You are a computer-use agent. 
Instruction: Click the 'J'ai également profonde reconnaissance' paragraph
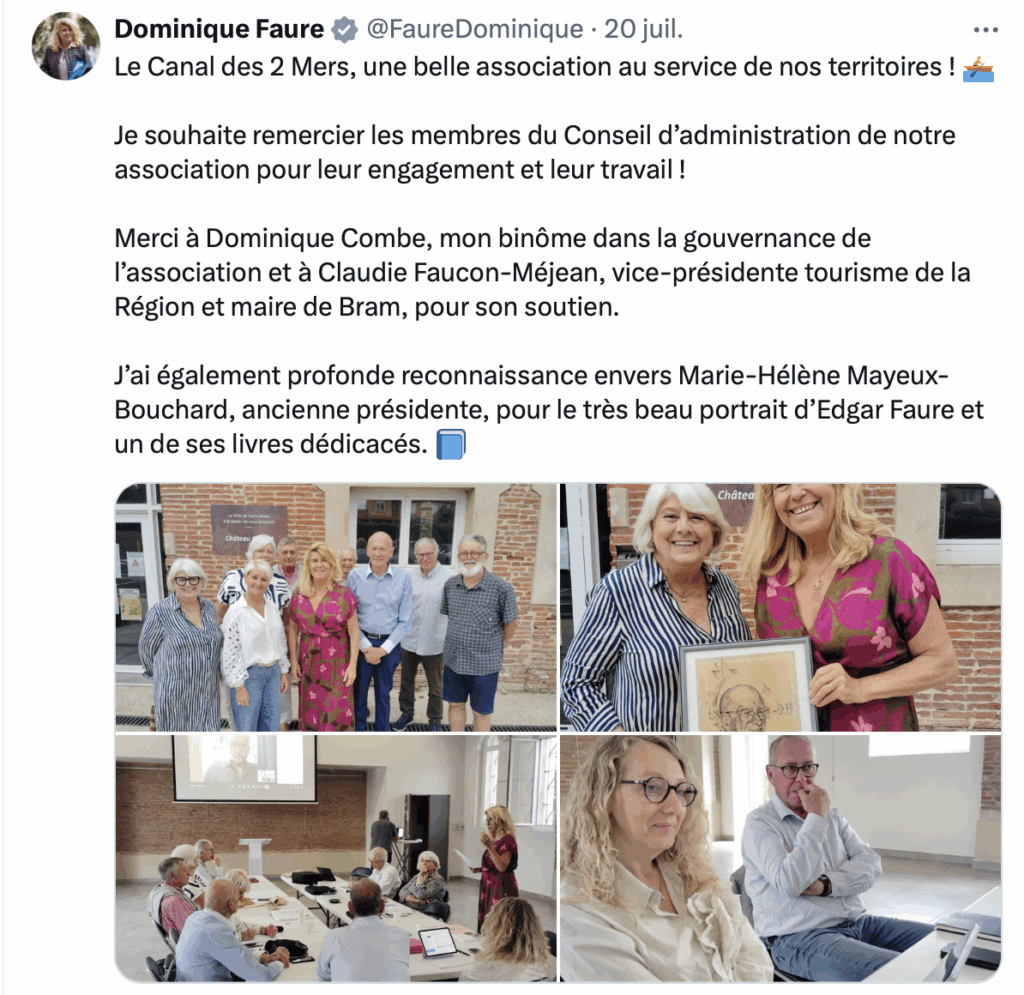tap(549, 410)
